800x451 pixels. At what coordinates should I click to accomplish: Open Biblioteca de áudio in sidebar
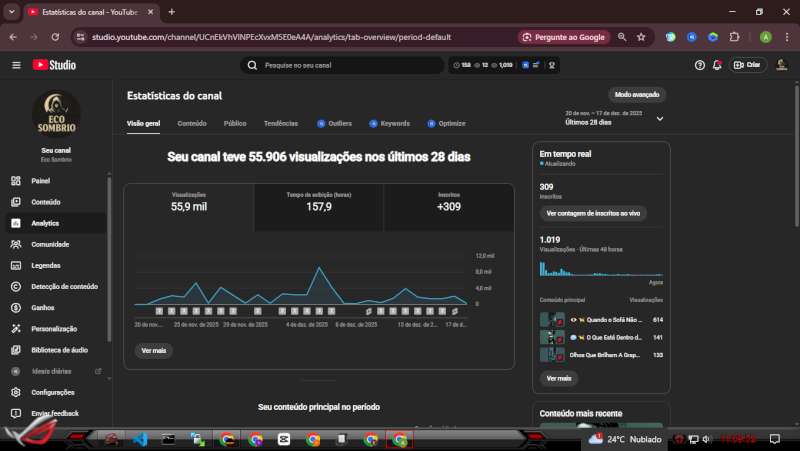pyautogui.click(x=58, y=350)
